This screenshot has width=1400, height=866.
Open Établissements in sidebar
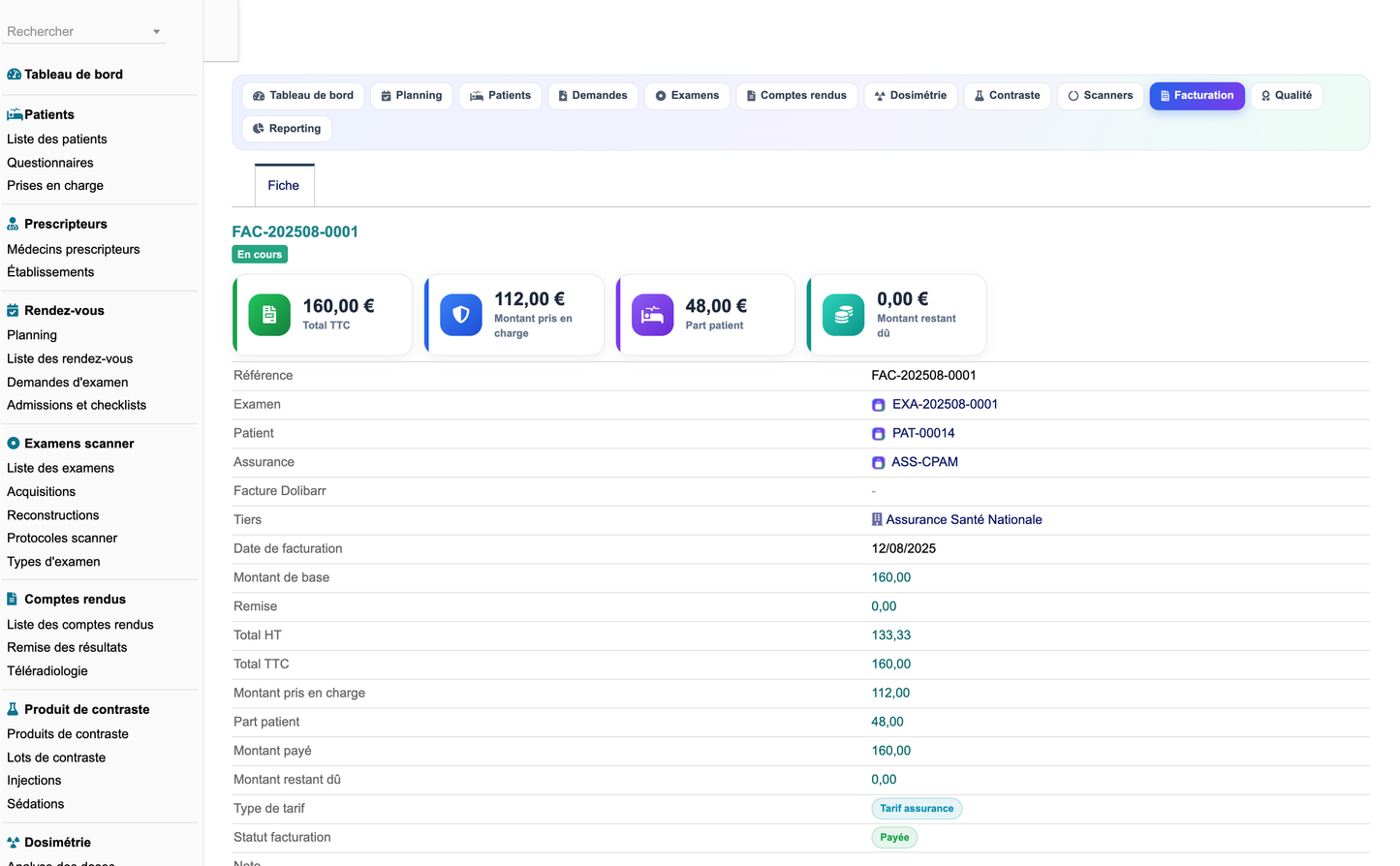50,272
